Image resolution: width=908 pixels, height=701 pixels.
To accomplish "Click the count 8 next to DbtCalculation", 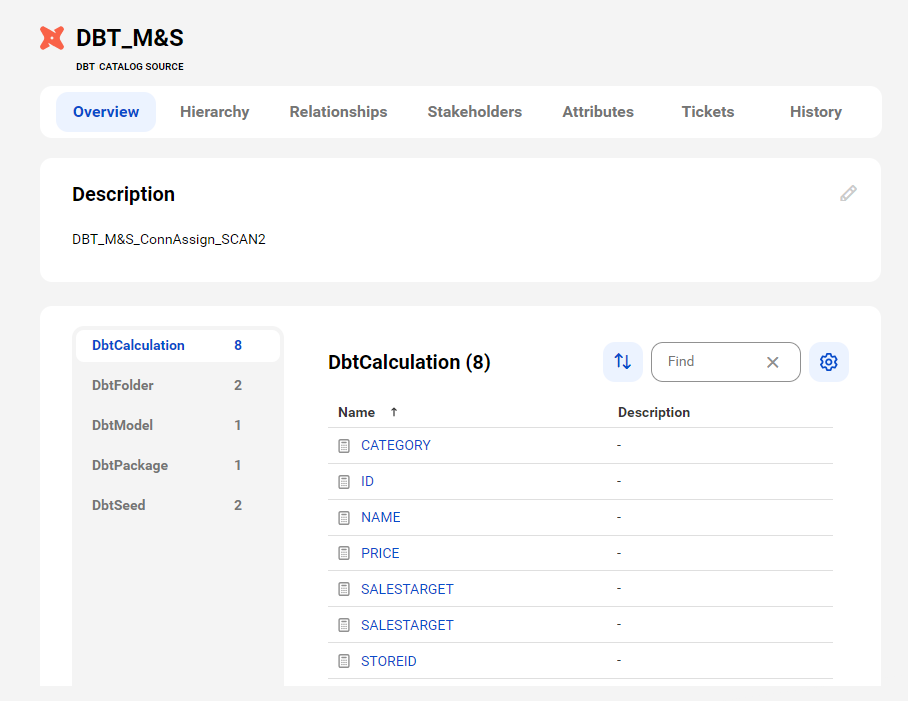I will pyautogui.click(x=237, y=346).
